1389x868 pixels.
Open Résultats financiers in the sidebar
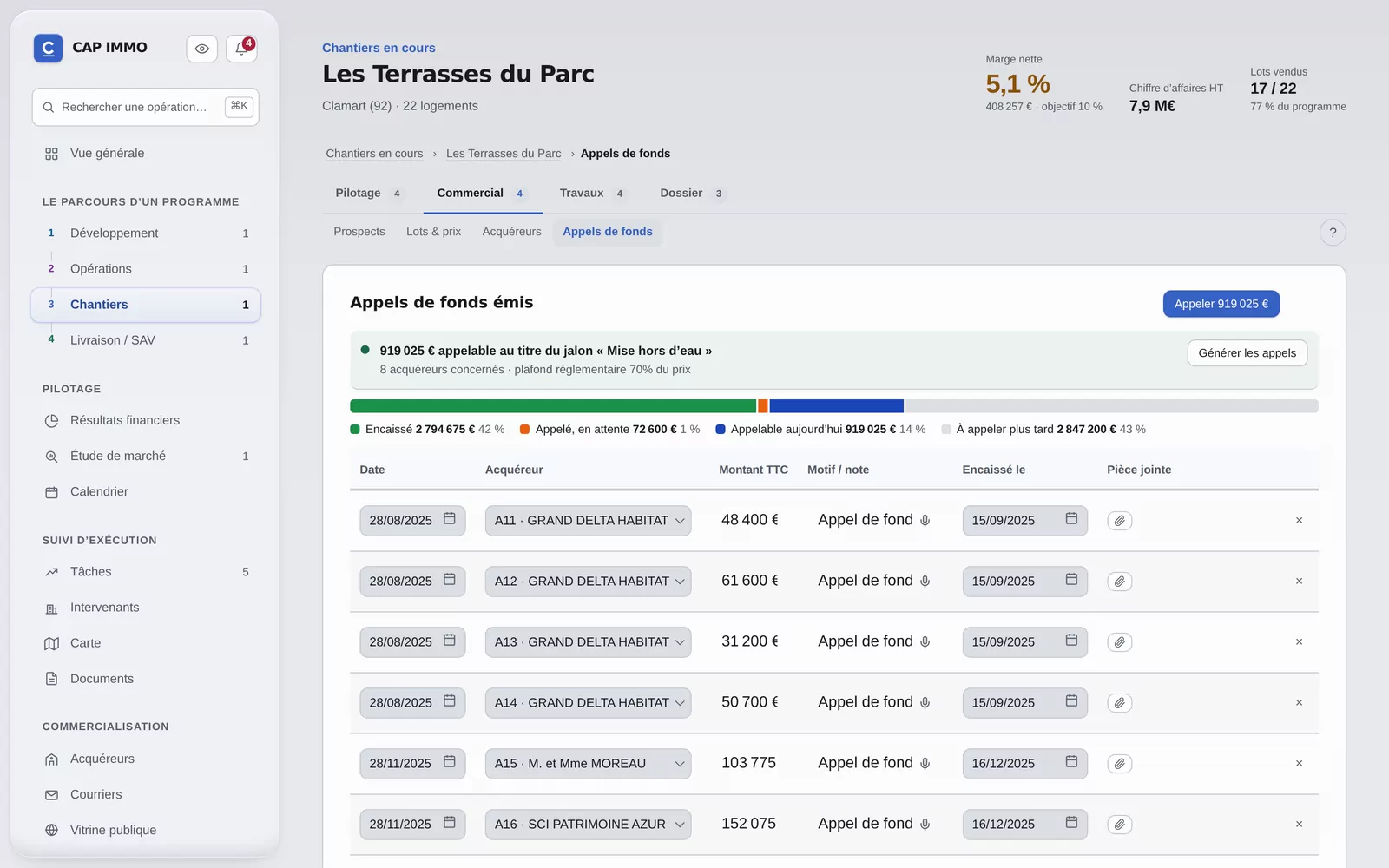point(145,420)
